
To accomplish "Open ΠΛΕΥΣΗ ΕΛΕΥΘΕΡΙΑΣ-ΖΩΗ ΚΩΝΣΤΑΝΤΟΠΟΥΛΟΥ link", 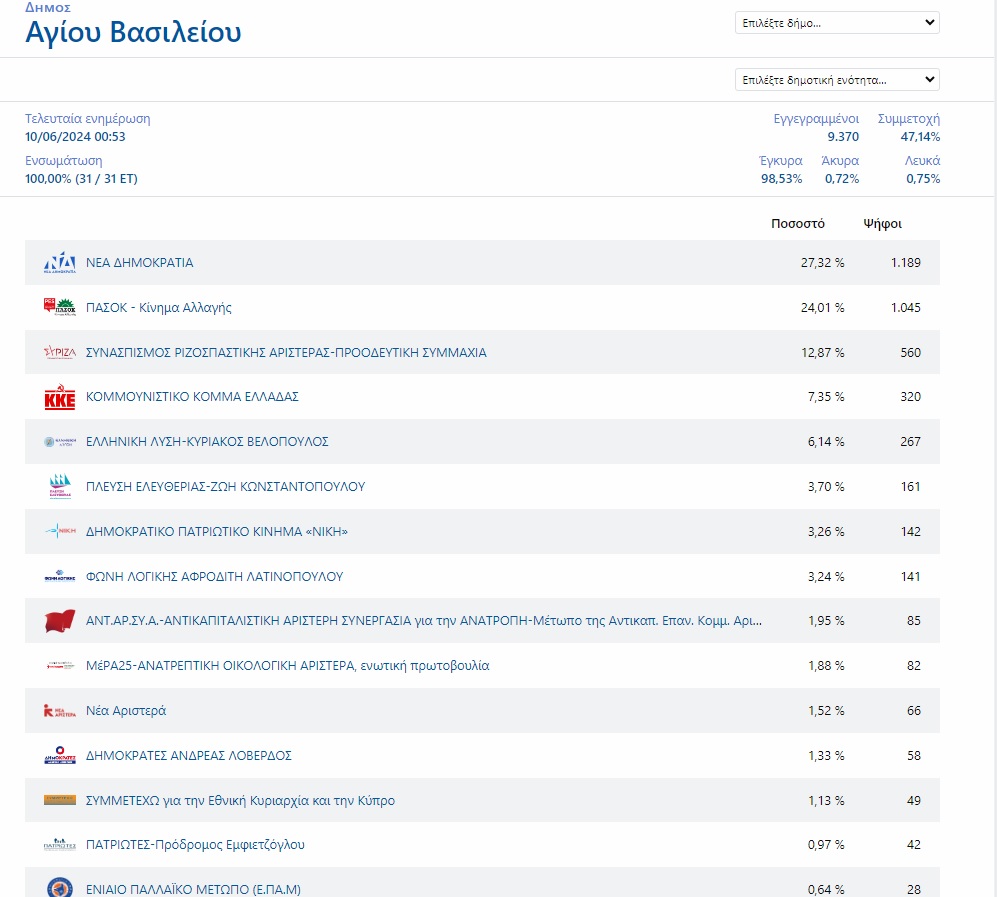I will pos(225,486).
